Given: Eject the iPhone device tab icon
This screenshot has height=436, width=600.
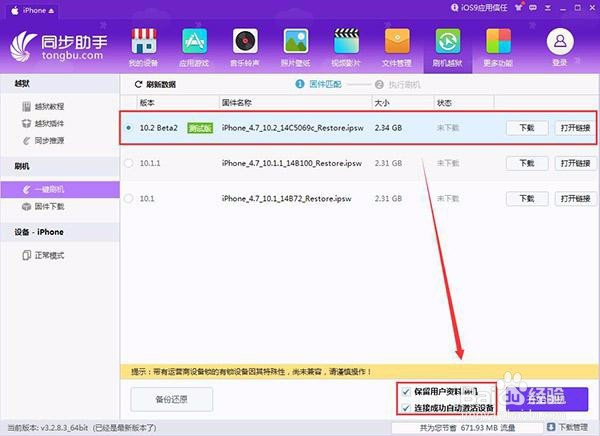Looking at the screenshot, I should point(51,11).
